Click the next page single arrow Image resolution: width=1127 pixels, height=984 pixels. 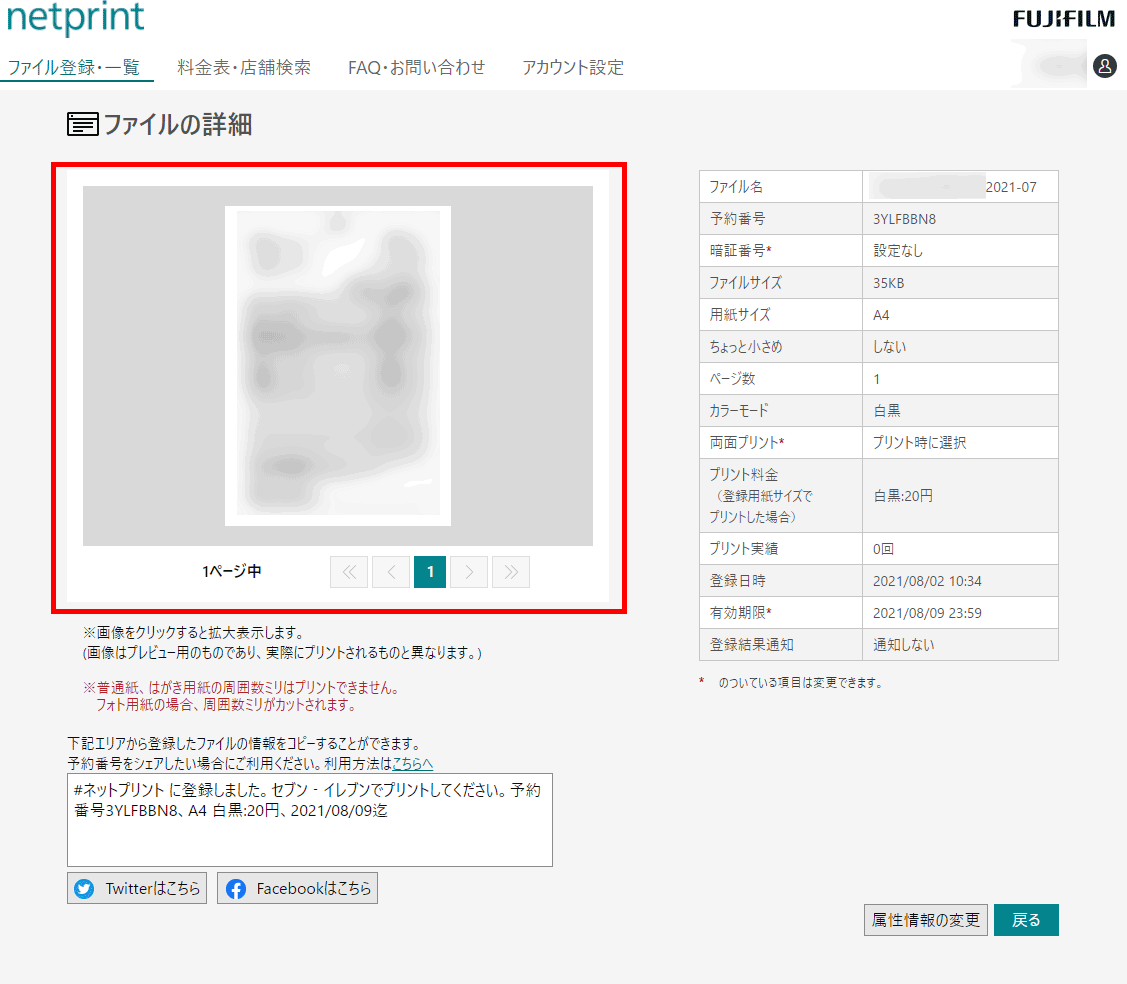tap(469, 571)
